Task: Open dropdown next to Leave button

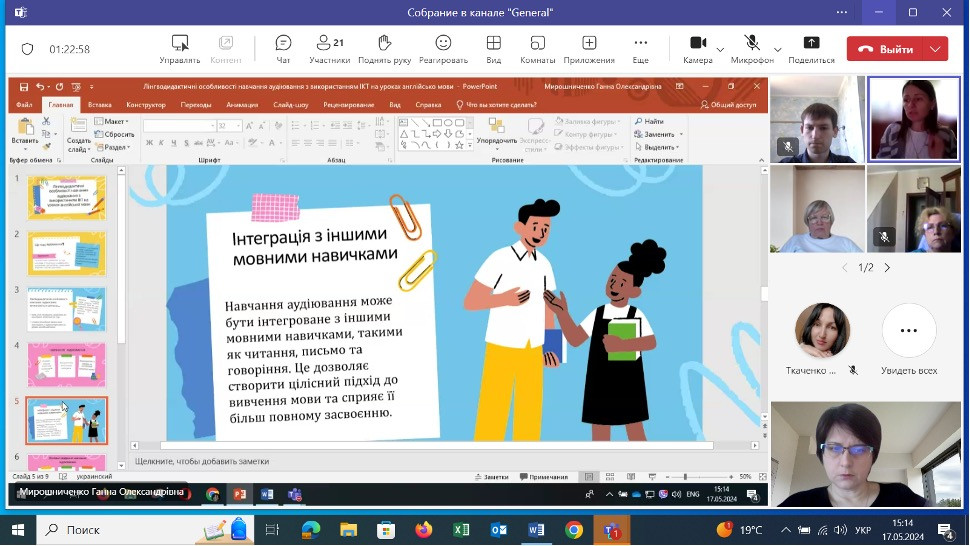Action: click(936, 49)
